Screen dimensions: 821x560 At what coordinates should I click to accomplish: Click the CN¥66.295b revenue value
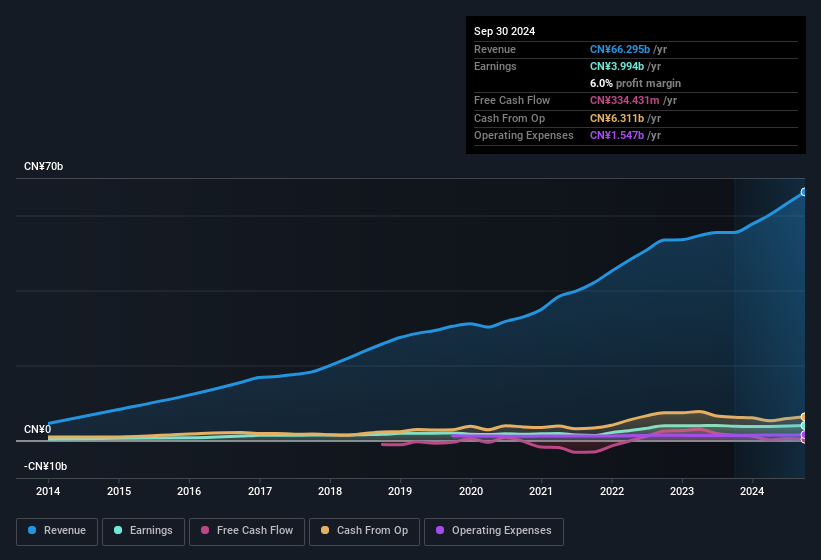coord(620,49)
